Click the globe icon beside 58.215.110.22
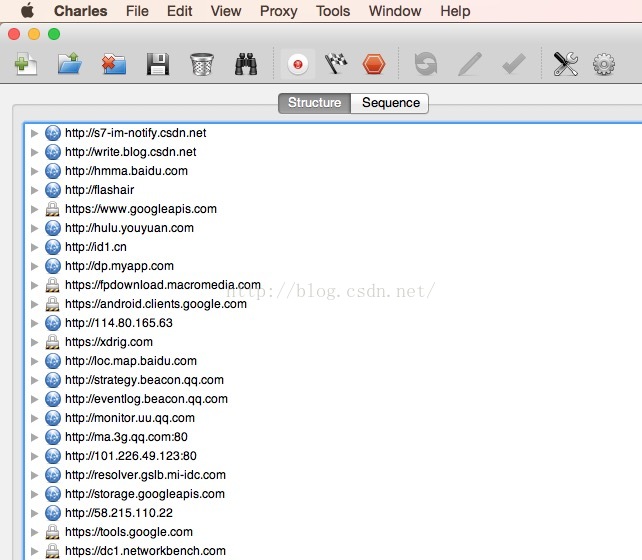 pos(53,513)
